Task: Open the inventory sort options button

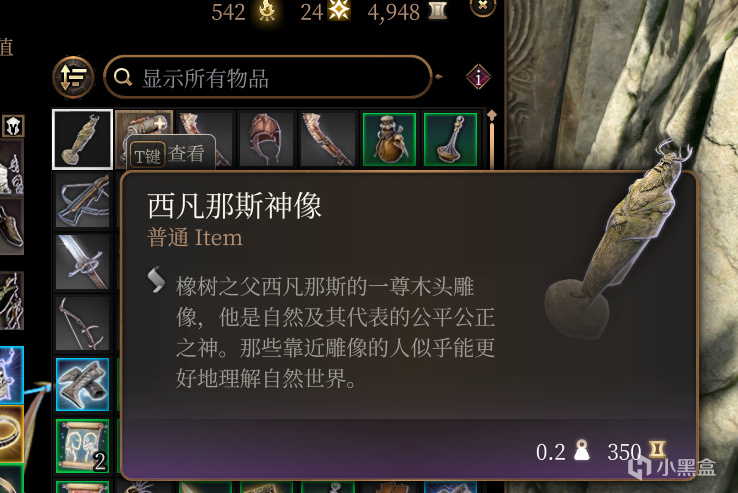Action: point(73,77)
